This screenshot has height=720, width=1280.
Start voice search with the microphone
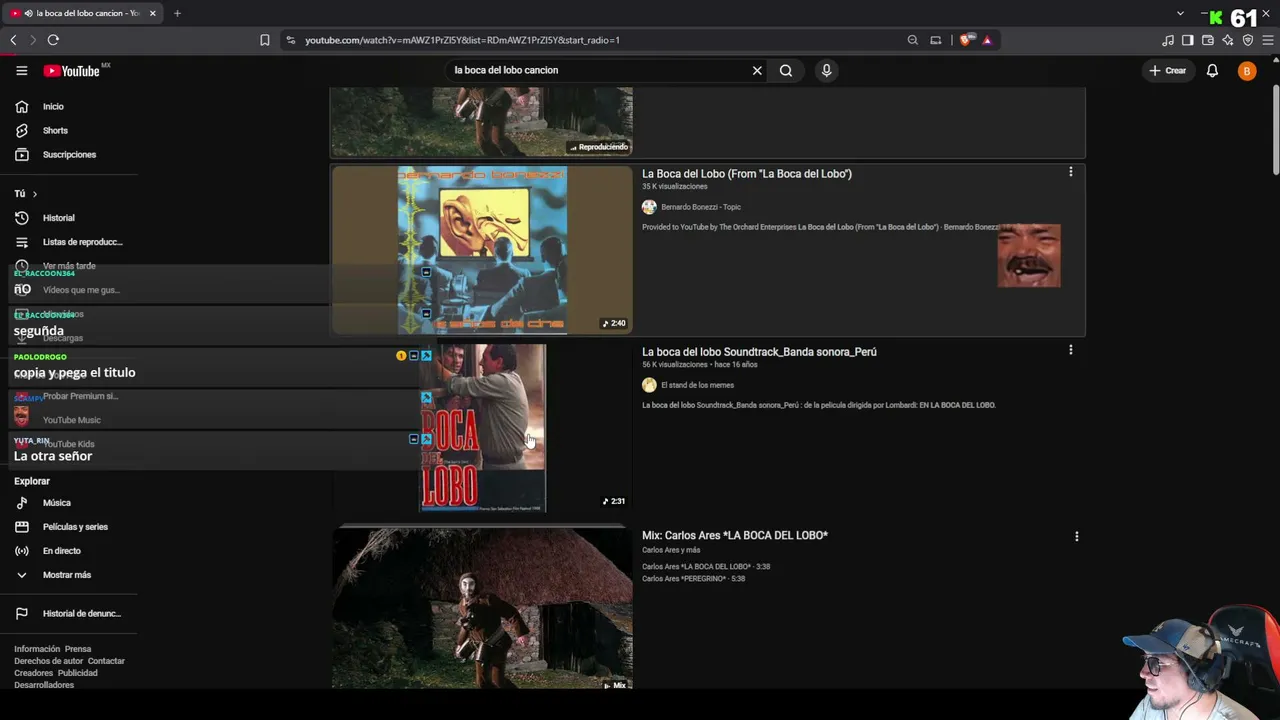[x=826, y=70]
